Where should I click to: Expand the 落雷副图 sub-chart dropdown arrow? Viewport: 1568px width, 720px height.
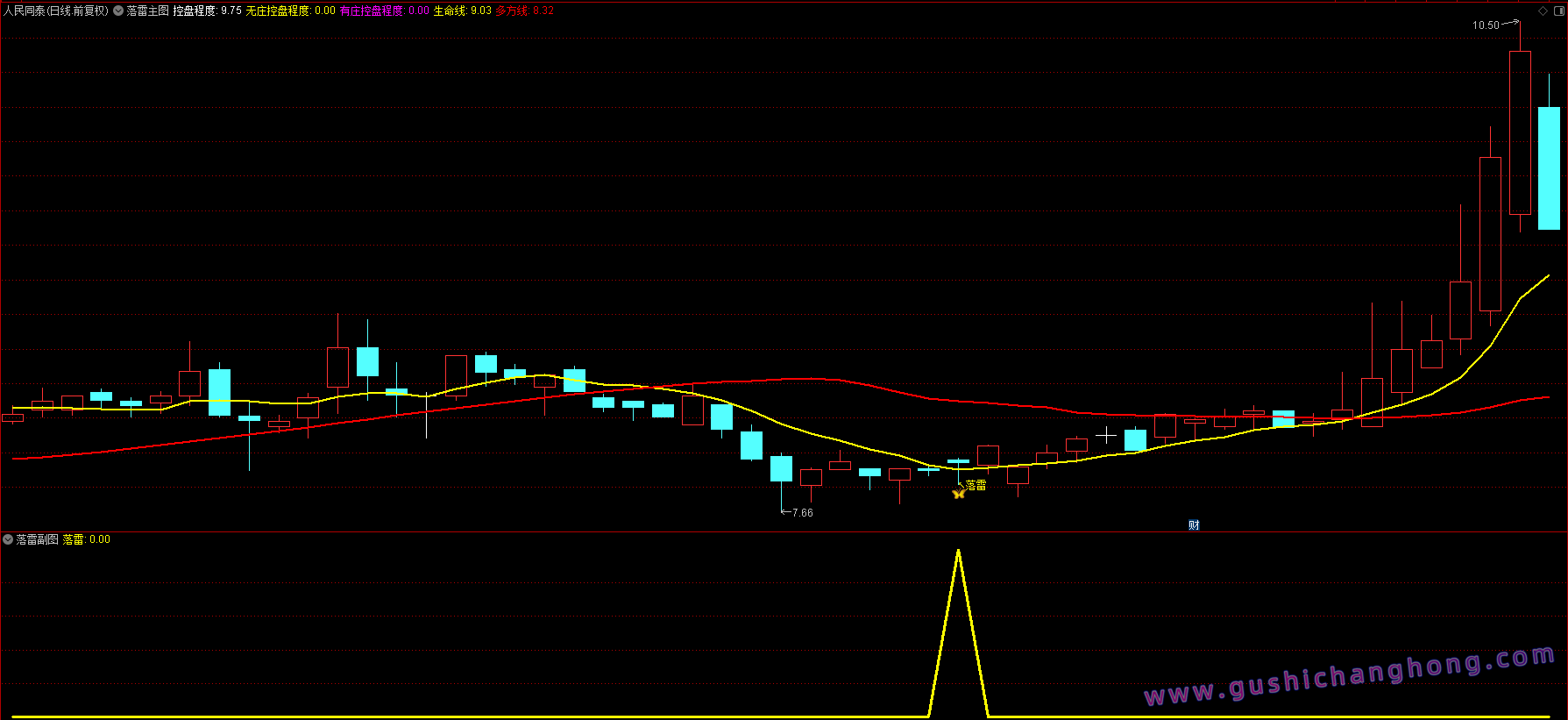pyautogui.click(x=8, y=539)
